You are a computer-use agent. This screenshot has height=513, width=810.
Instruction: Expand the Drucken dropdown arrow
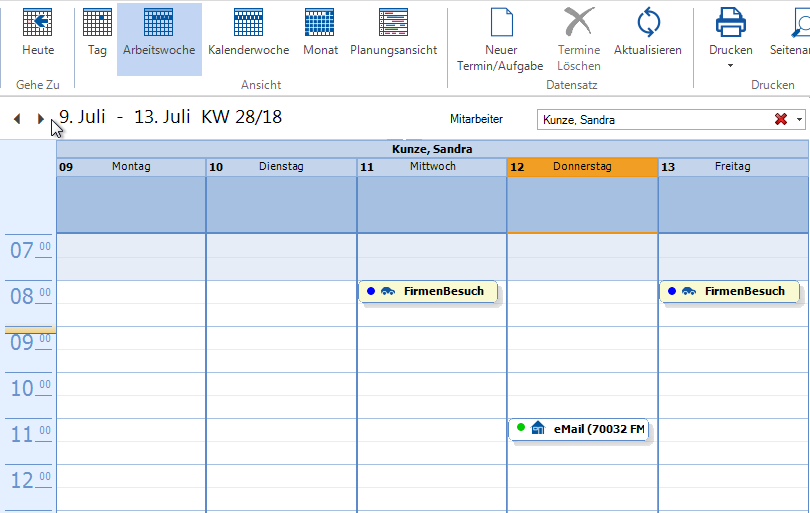point(730,66)
